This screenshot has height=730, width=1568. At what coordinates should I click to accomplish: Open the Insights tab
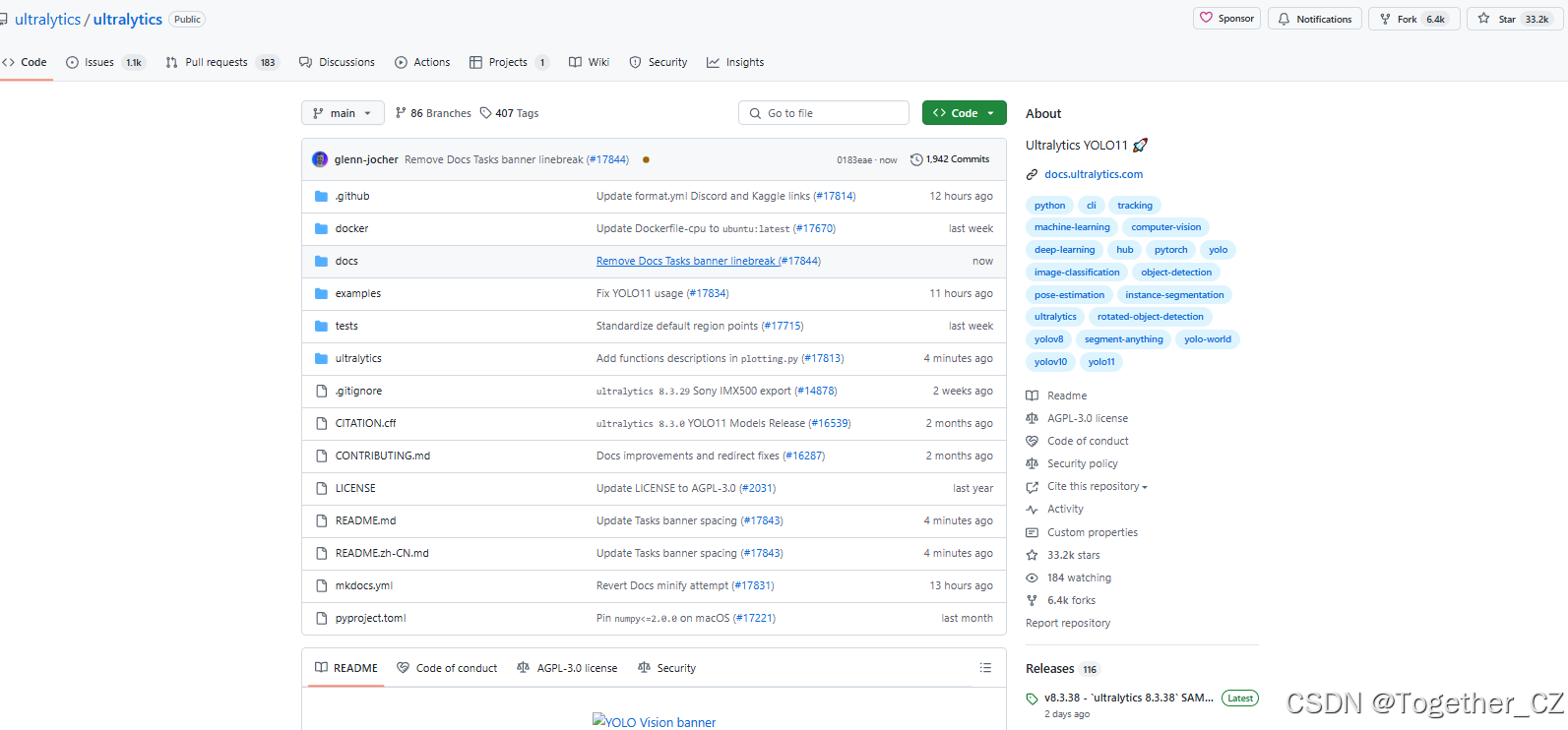click(x=735, y=62)
